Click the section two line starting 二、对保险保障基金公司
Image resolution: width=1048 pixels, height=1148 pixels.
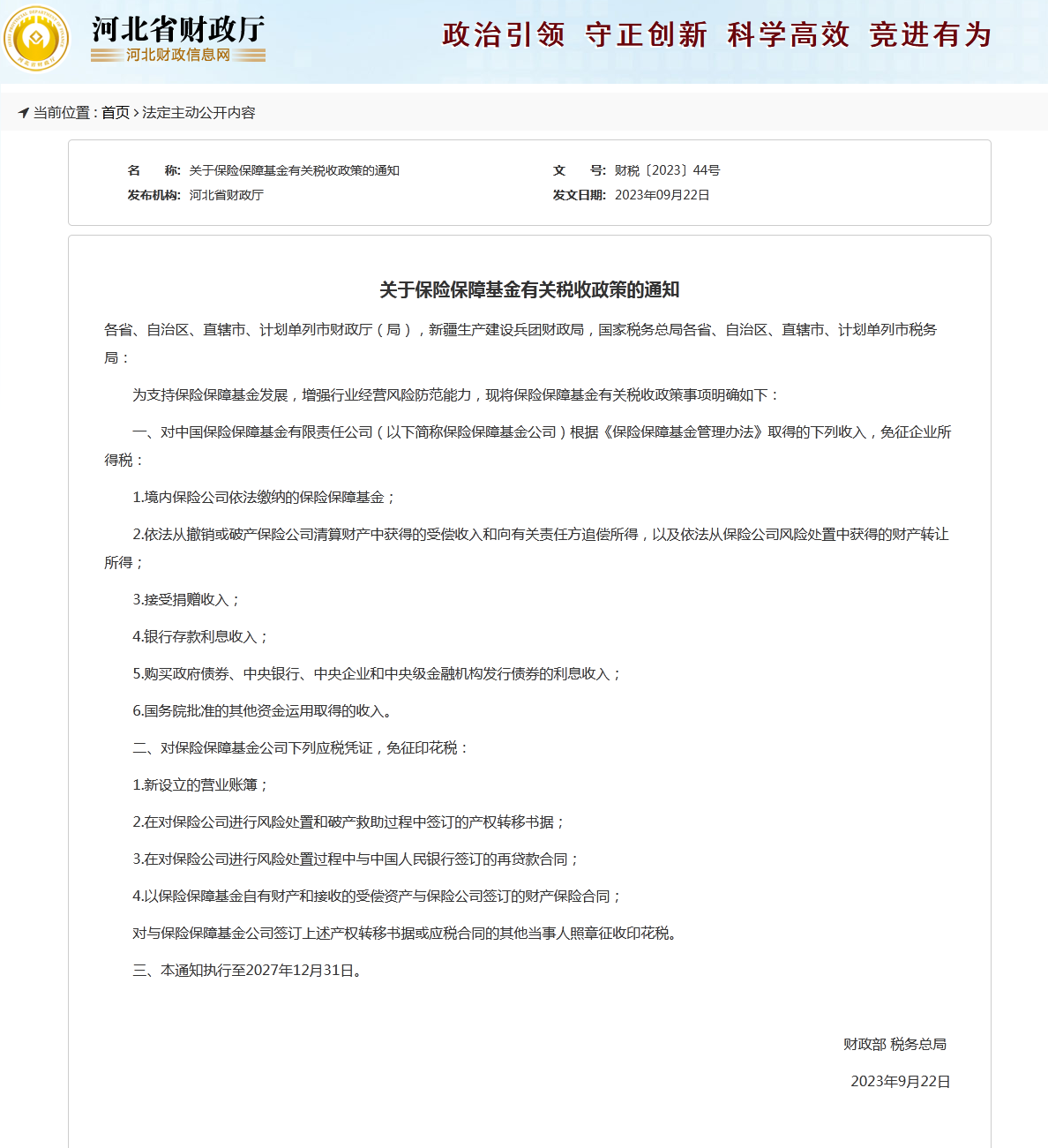302,748
